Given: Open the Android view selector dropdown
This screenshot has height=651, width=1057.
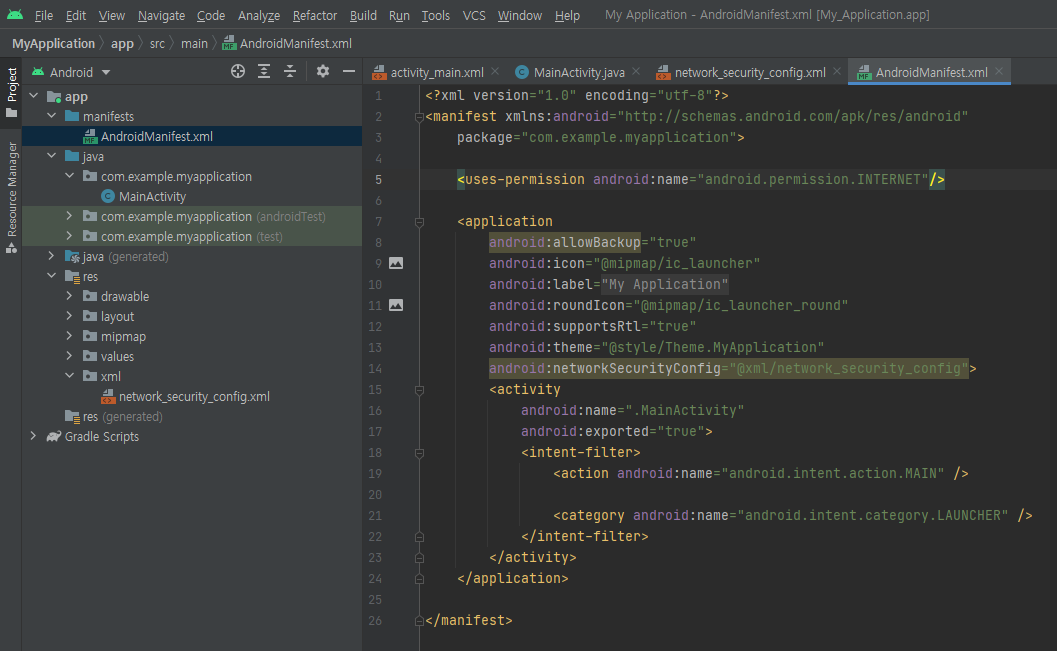Looking at the screenshot, I should 71,72.
